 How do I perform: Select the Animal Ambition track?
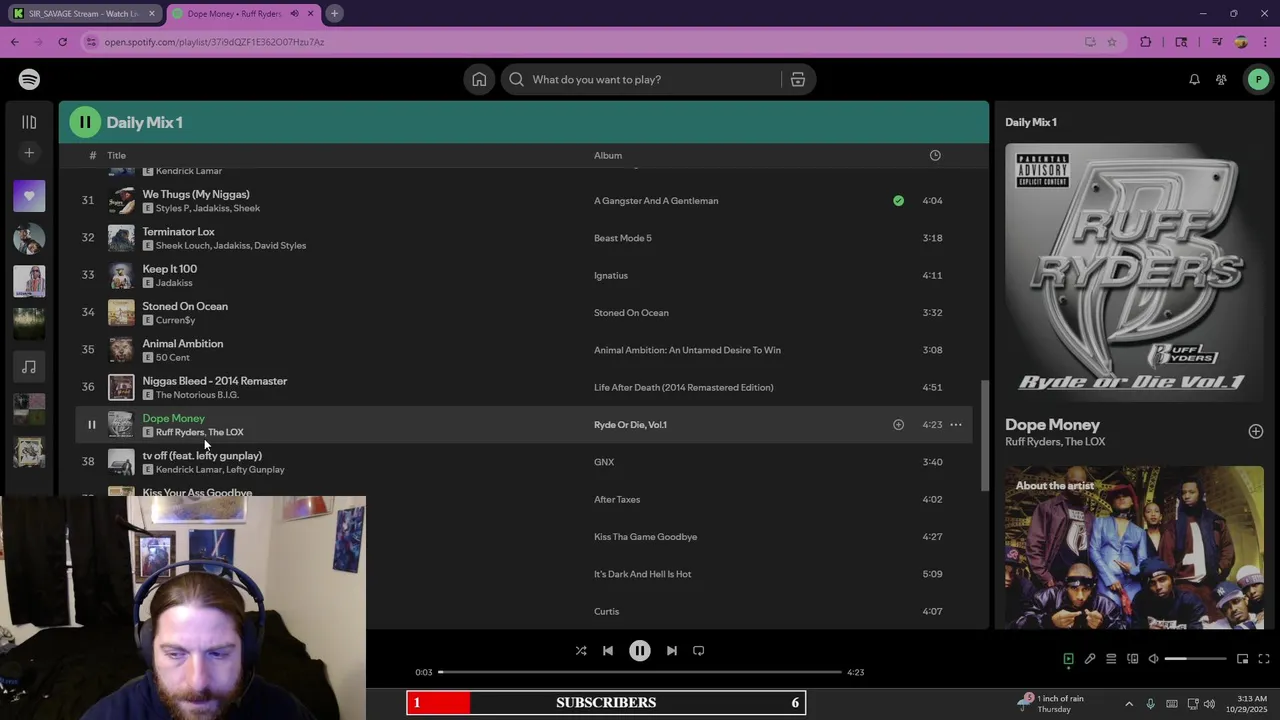[x=524, y=350]
